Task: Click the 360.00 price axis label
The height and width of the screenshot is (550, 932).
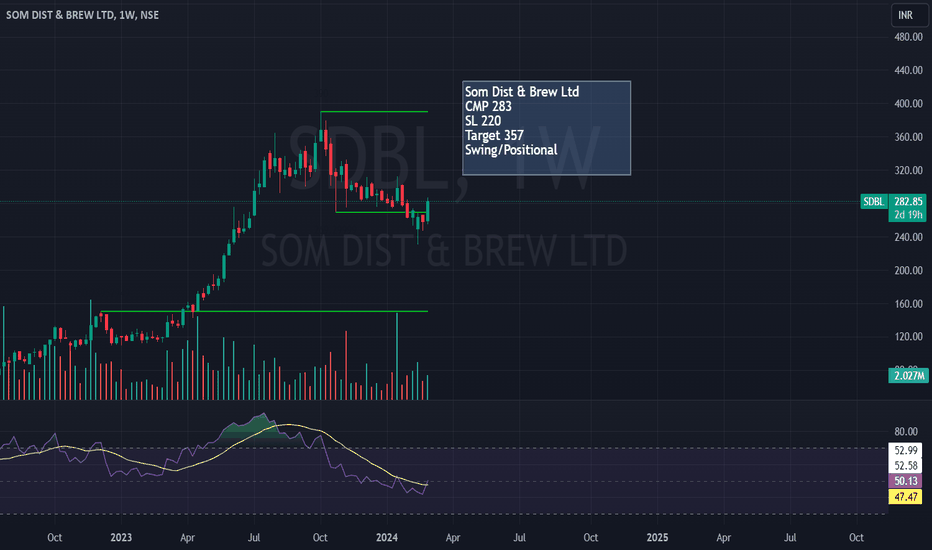Action: coord(908,137)
